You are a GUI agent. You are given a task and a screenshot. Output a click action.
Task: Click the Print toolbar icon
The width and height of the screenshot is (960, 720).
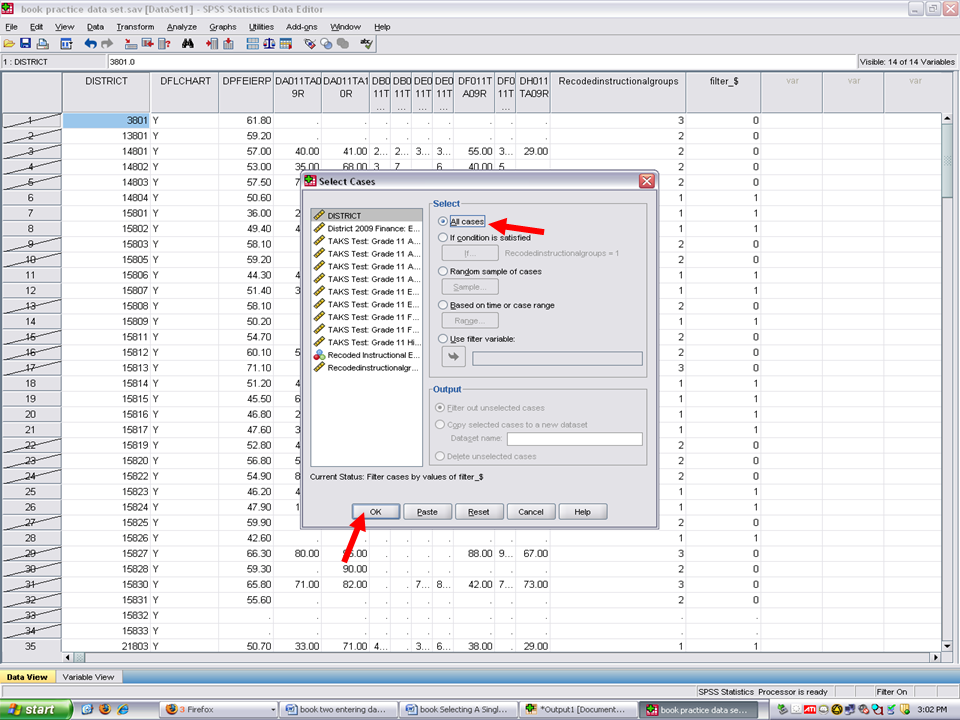[x=41, y=44]
